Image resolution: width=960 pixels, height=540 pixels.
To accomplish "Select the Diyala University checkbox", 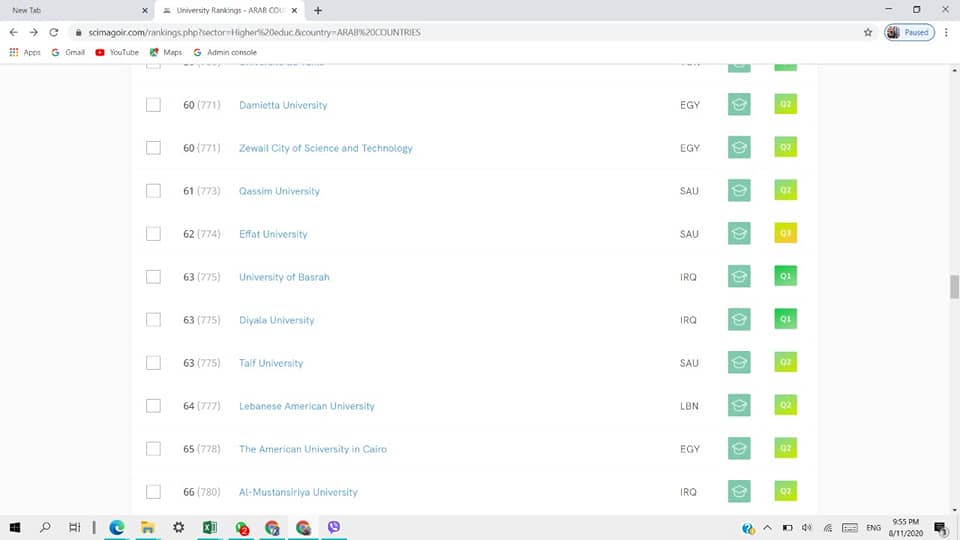I will point(153,320).
